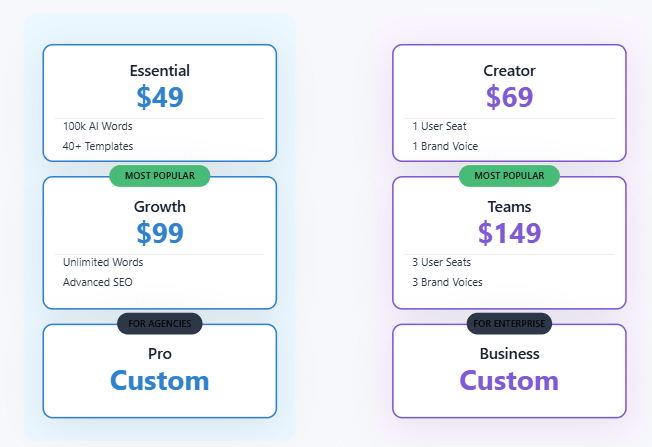Click the 100k AI Words feature

point(98,126)
